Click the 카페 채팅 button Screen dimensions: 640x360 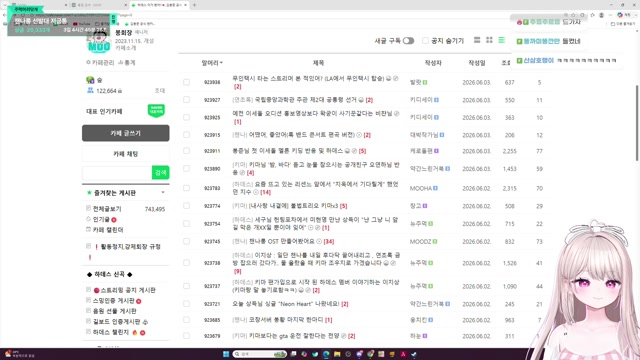click(125, 154)
